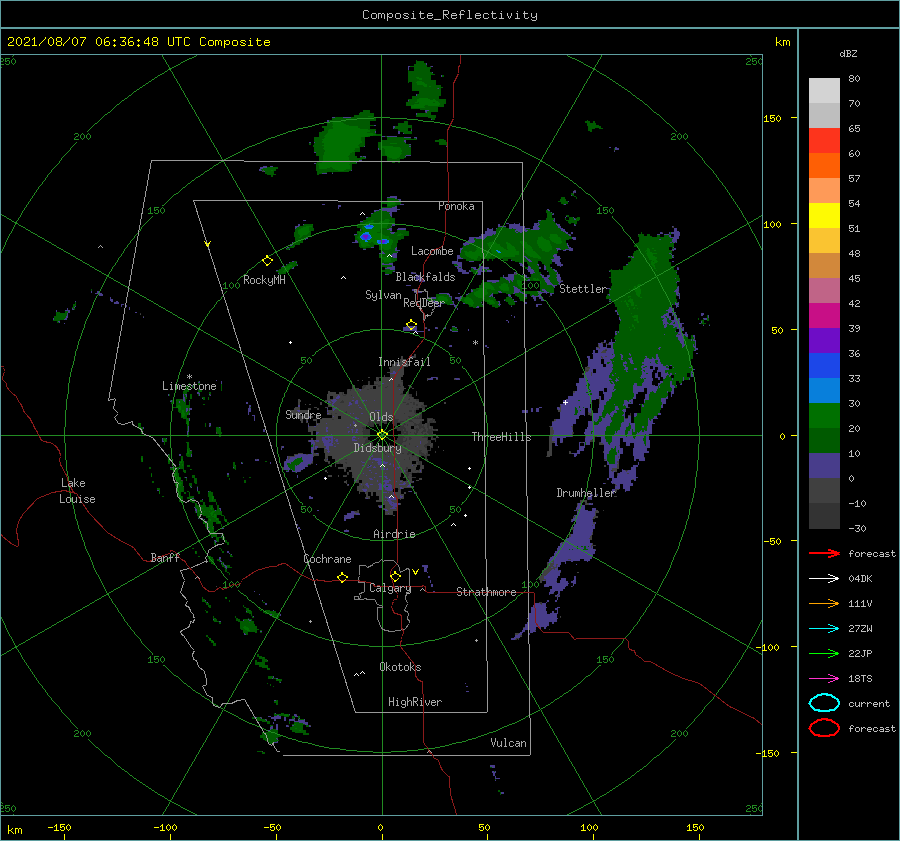This screenshot has height=841, width=900.
Task: Click the yellow diamond marker at the Didsbury radar center
Action: tap(382, 435)
